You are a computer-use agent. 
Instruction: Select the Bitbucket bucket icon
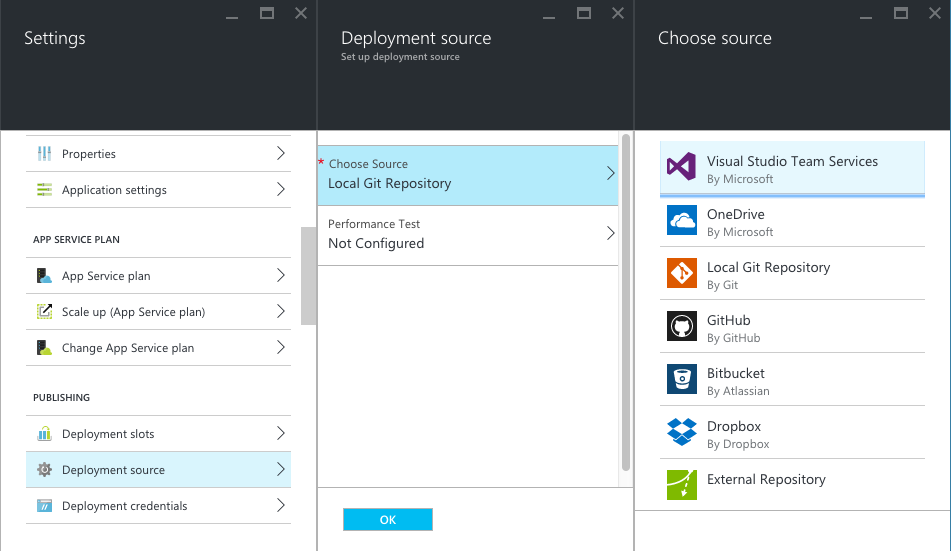click(682, 379)
